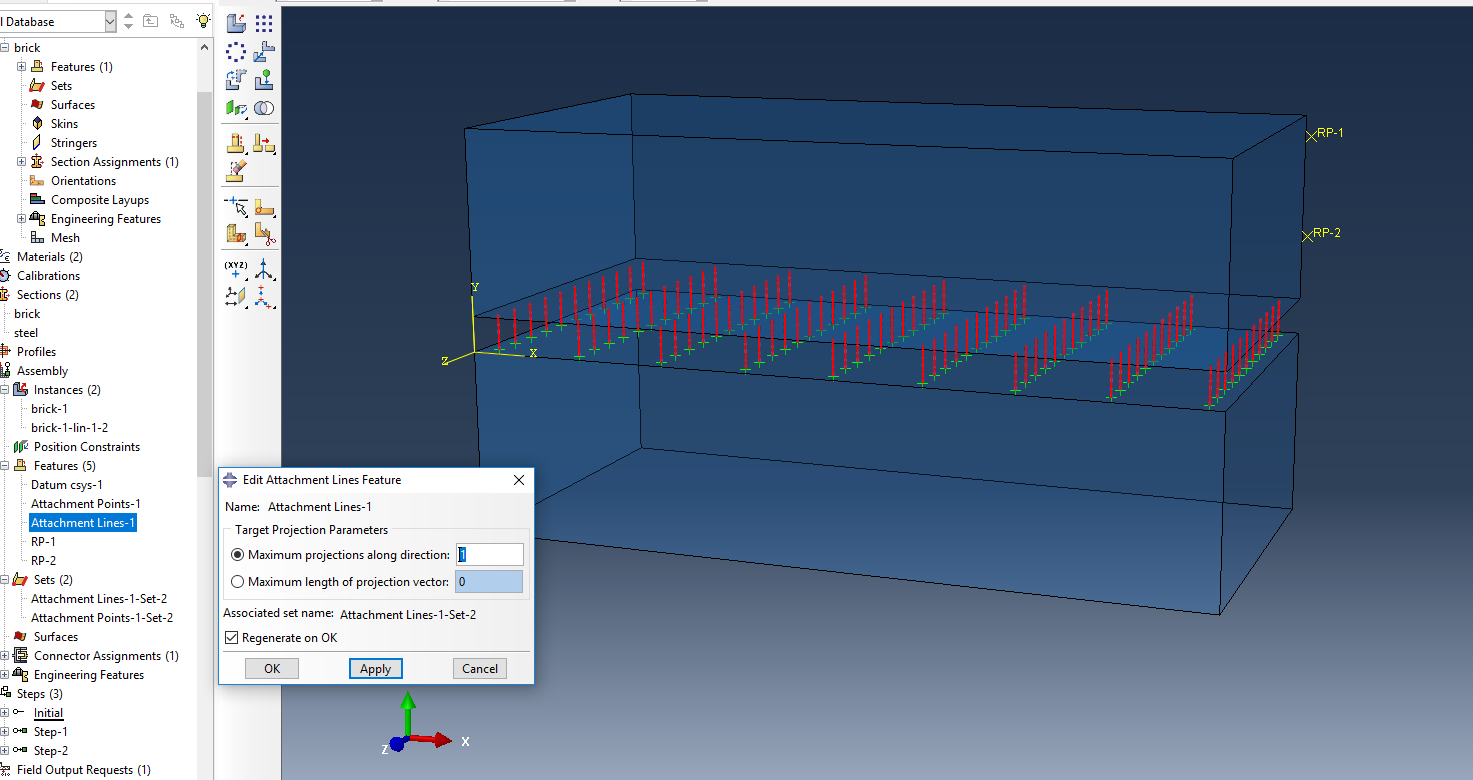Expand Section Assignments (1)
The height and width of the screenshot is (780, 1473).
click(22, 162)
